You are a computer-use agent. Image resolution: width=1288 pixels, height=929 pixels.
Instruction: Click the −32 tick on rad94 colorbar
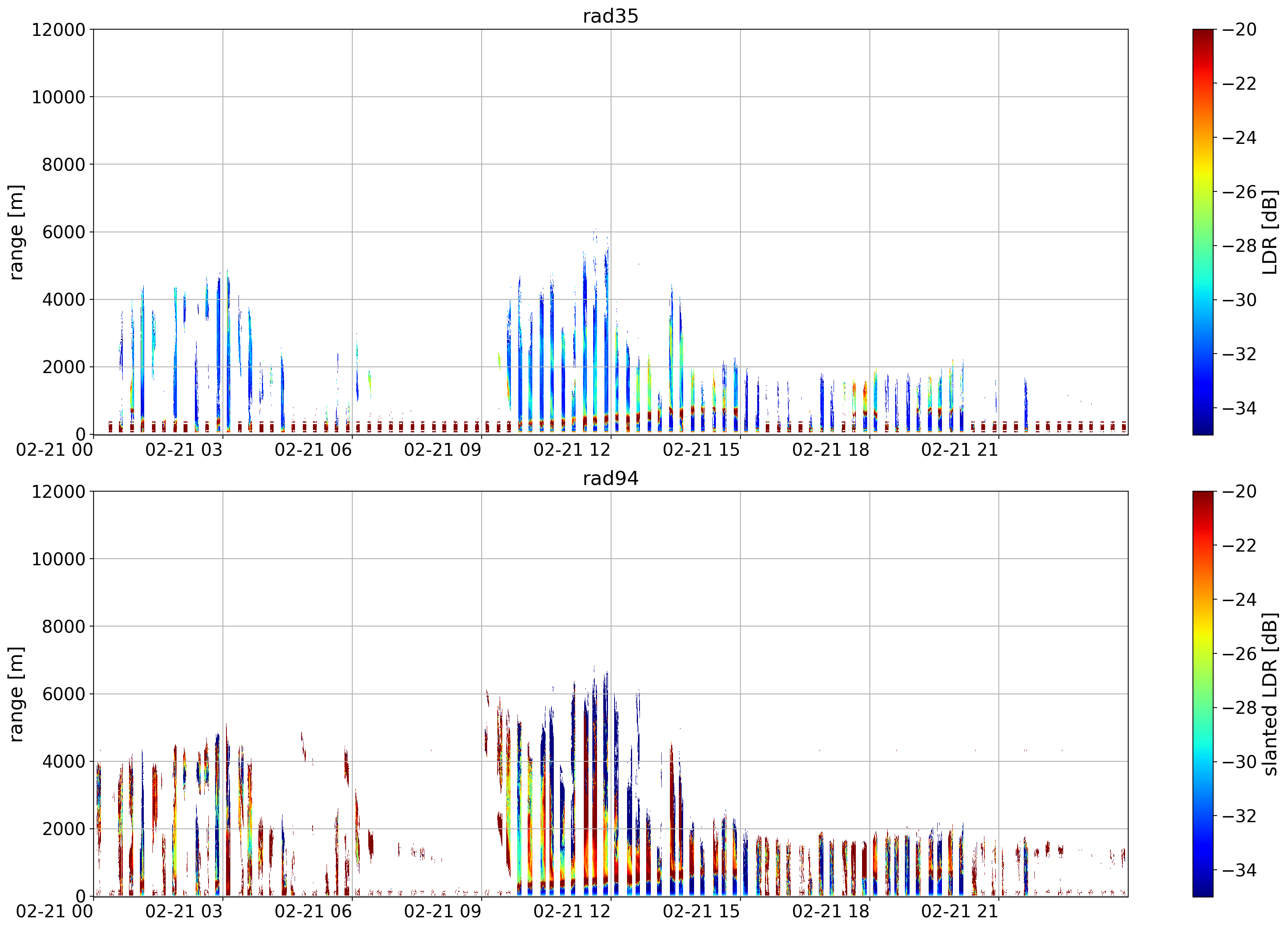click(1239, 816)
